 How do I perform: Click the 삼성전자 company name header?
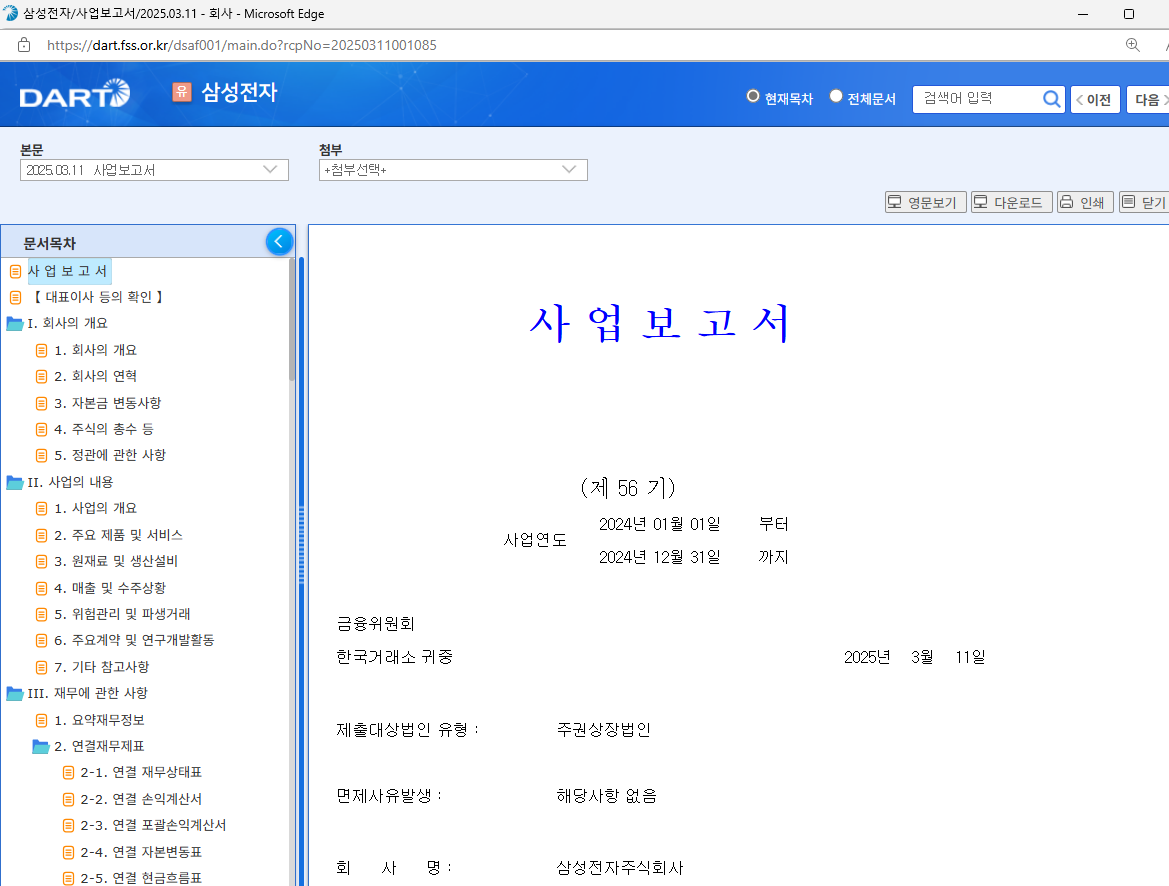click(239, 92)
